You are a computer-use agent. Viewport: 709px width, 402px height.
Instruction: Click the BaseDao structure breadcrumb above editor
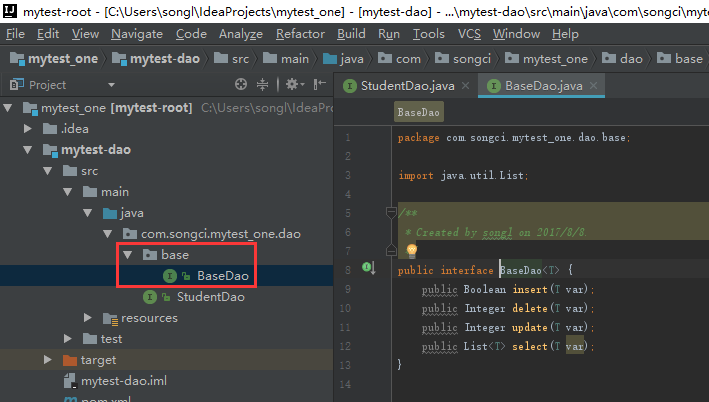point(418,112)
